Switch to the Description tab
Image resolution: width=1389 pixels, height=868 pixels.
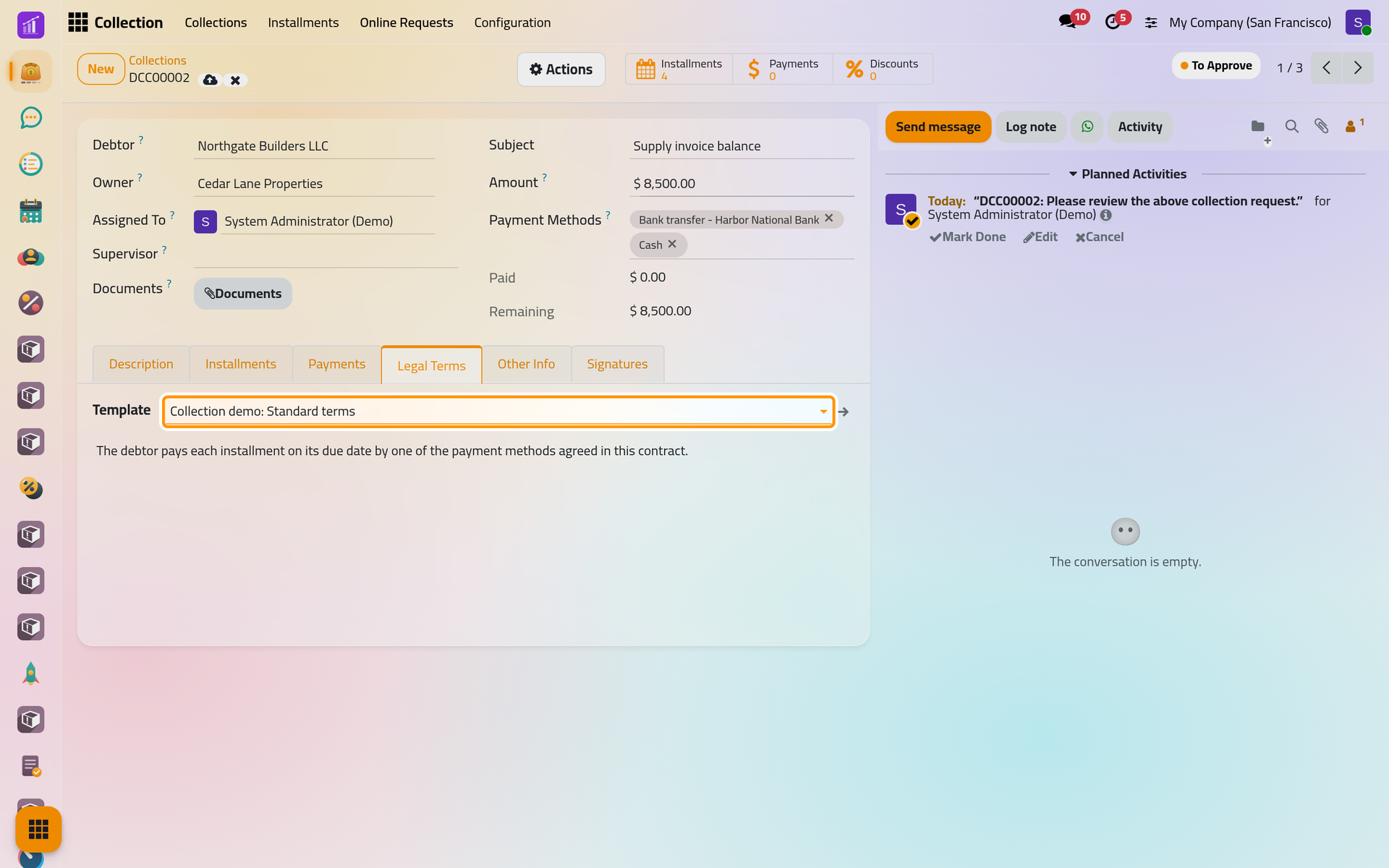[141, 364]
